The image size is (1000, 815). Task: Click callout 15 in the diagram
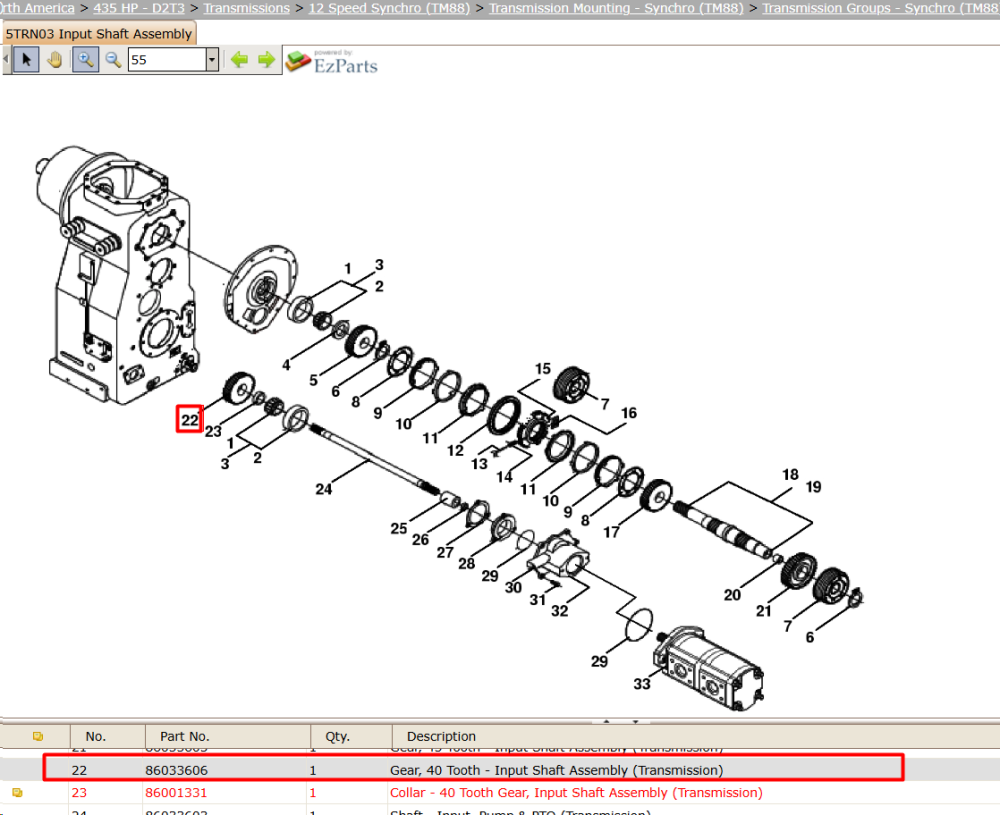point(543,369)
